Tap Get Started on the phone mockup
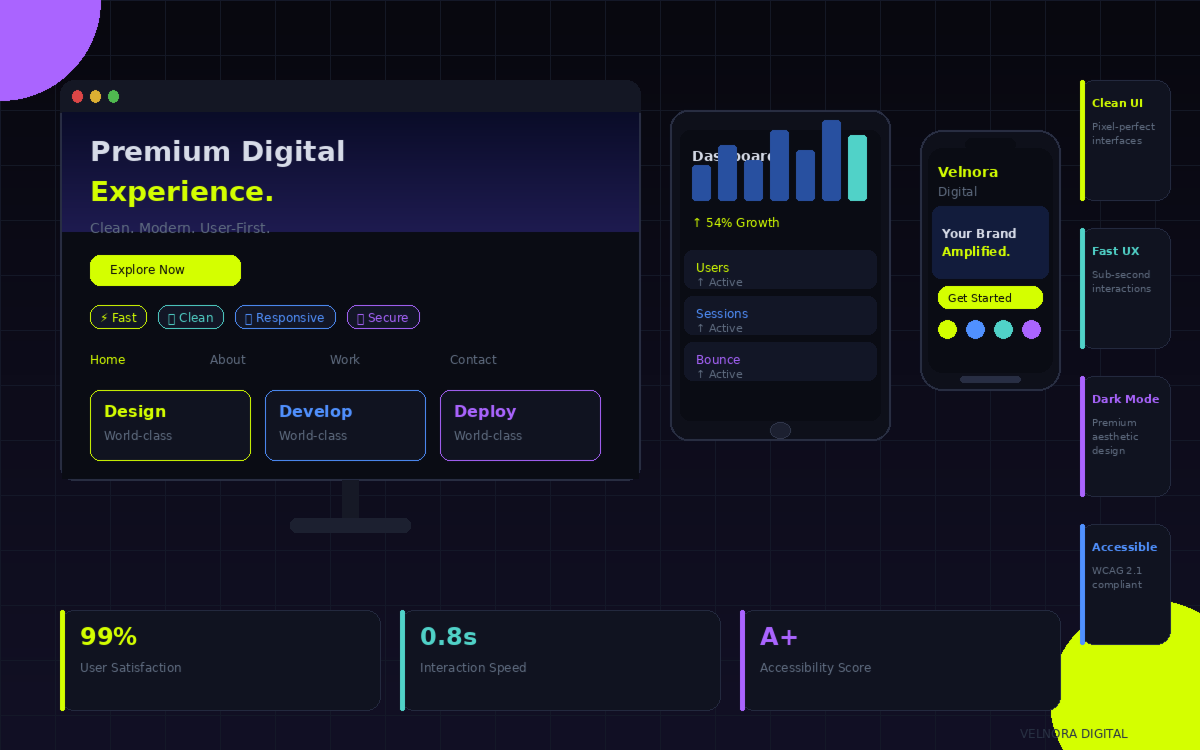The height and width of the screenshot is (750, 1200). pyautogui.click(x=990, y=298)
